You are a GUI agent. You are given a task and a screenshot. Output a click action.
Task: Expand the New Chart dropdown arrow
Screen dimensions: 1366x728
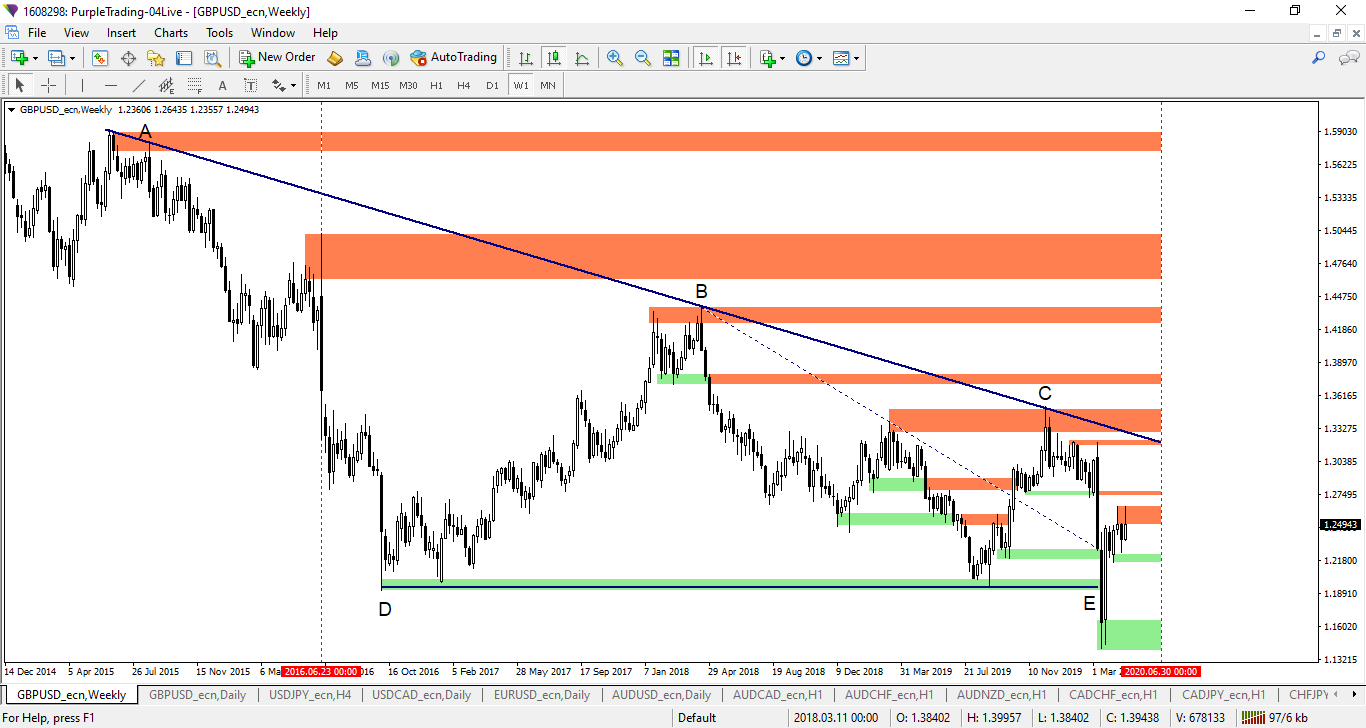[x=36, y=58]
